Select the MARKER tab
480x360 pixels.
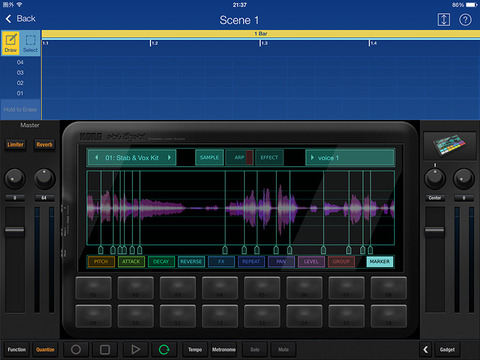click(x=380, y=262)
